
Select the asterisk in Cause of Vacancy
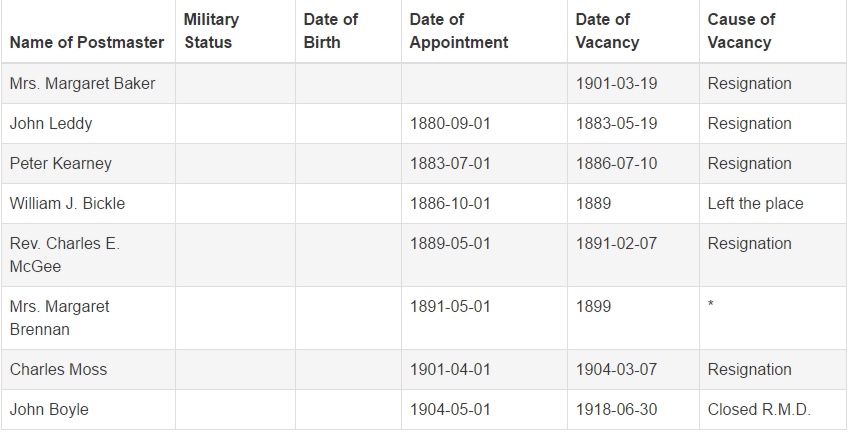pos(711,304)
